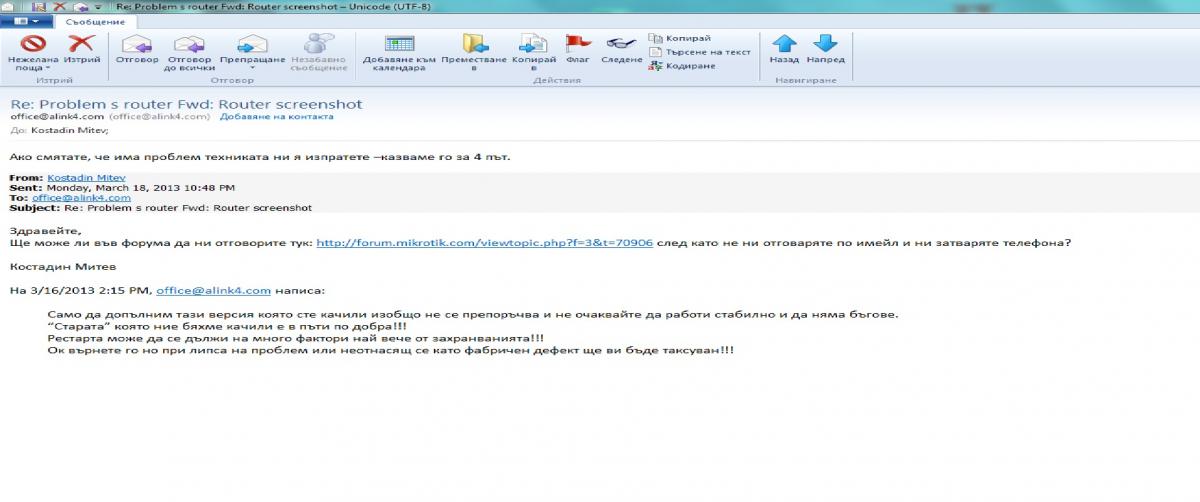Open the forum.mikrotik.com viewtopic link
The height and width of the screenshot is (502, 1200).
pos(484,243)
